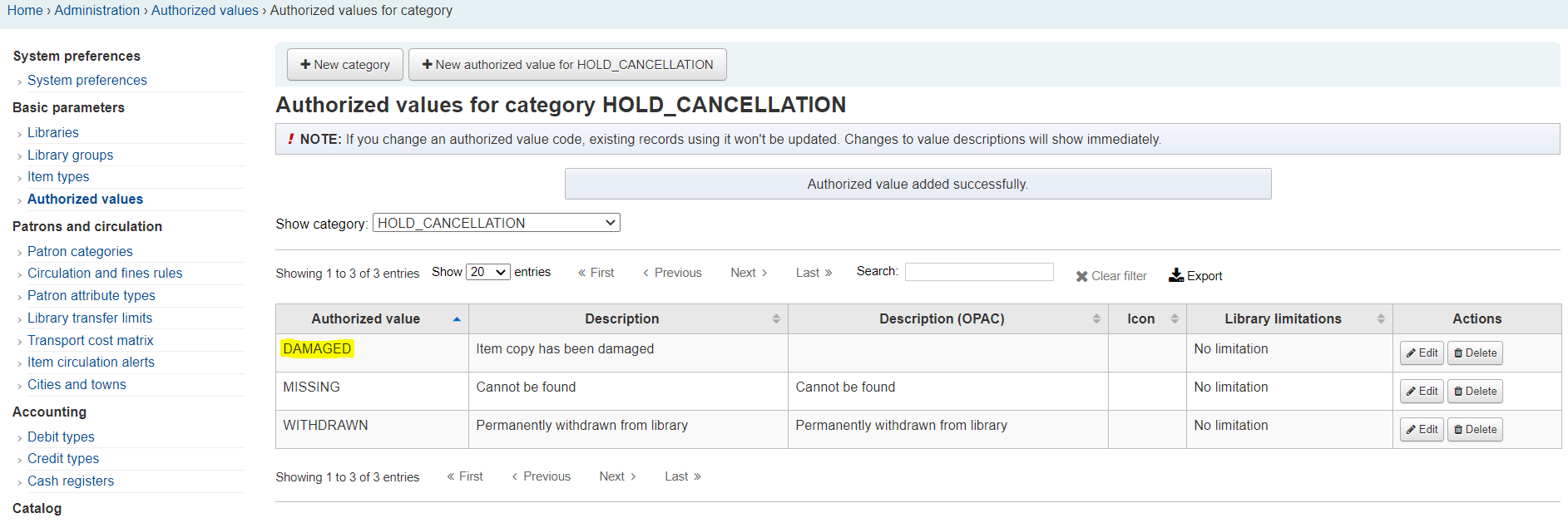
Task: Click Edit for the DAMAGED value
Action: [x=1421, y=353]
